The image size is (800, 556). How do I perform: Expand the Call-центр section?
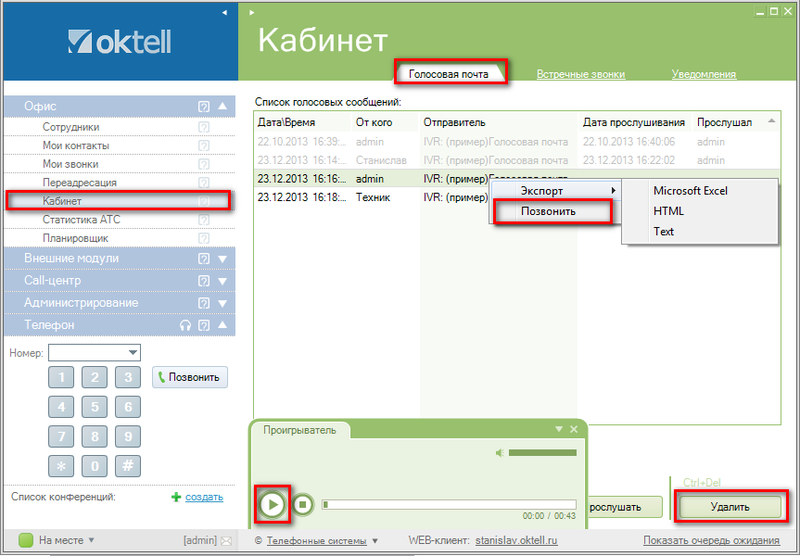pos(222,281)
